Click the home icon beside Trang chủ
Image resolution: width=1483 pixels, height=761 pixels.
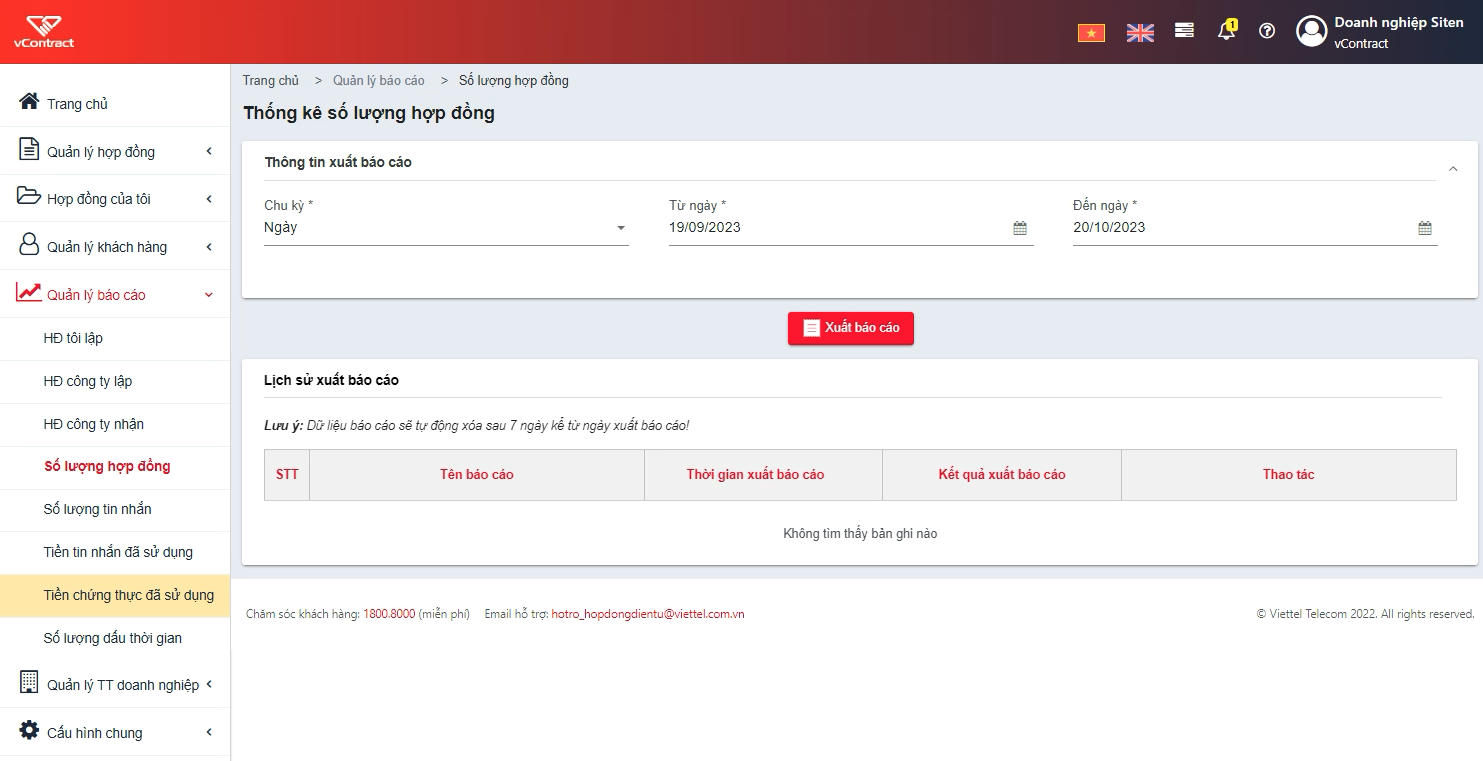point(29,102)
